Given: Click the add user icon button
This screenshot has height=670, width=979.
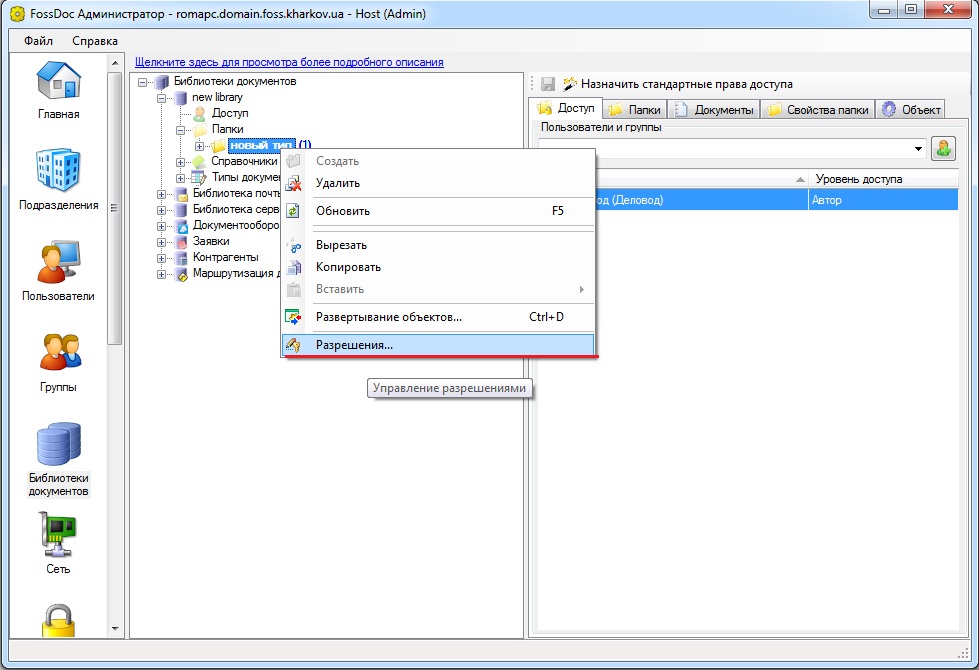Looking at the screenshot, I should pyautogui.click(x=942, y=148).
